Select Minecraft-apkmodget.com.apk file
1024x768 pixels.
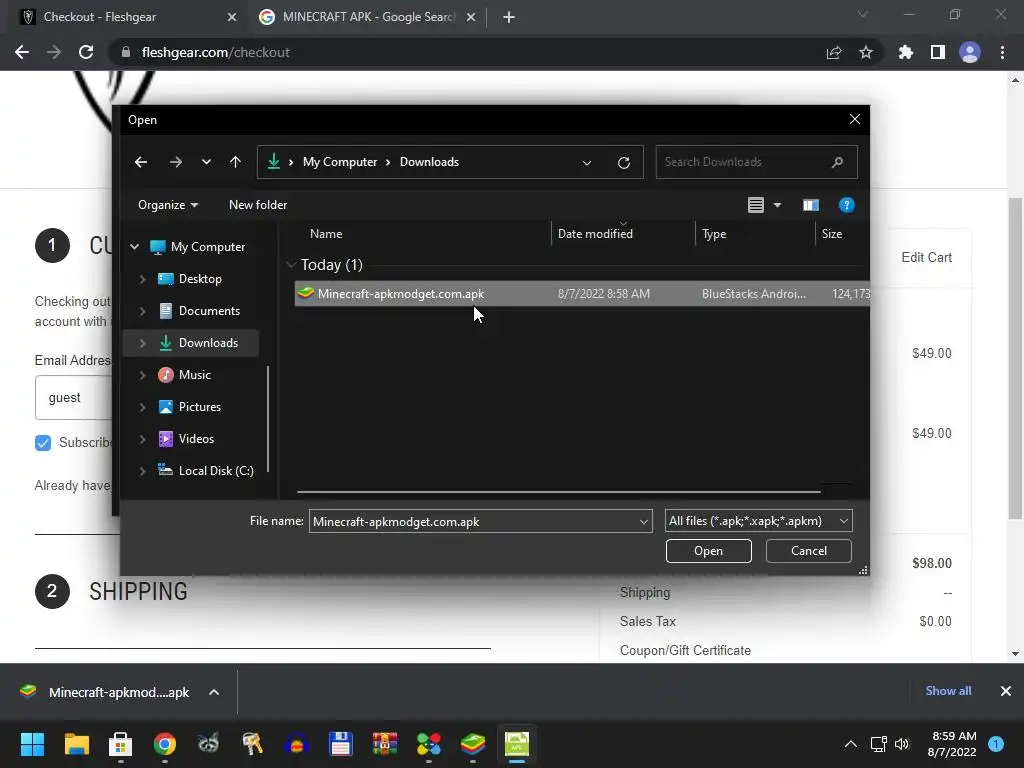click(x=582, y=294)
